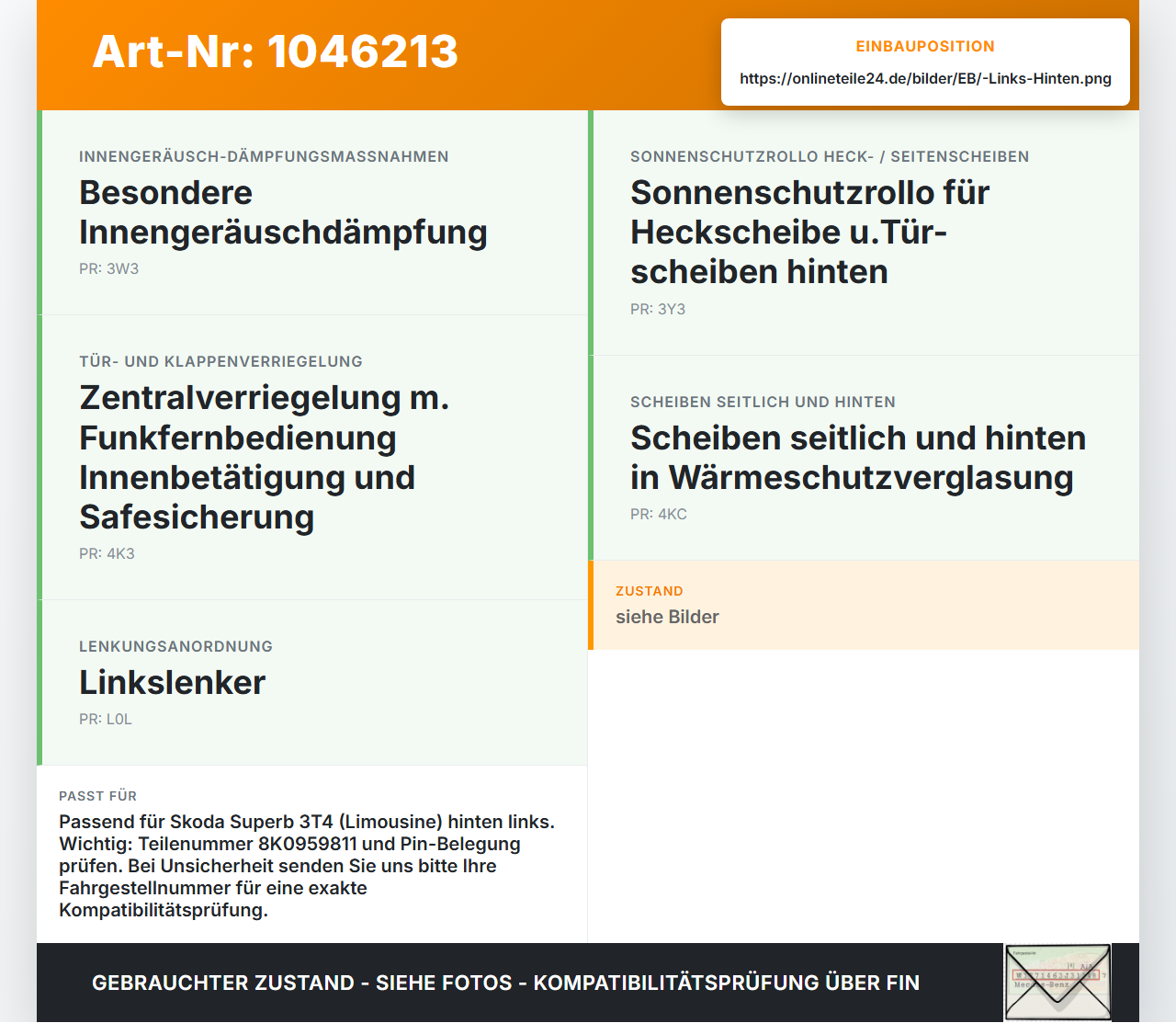Click the INNENGERÄUSCH-DÄMPFUNGSMASSNAHMEN category label
The height and width of the screenshot is (1023, 1176).
coord(264,156)
